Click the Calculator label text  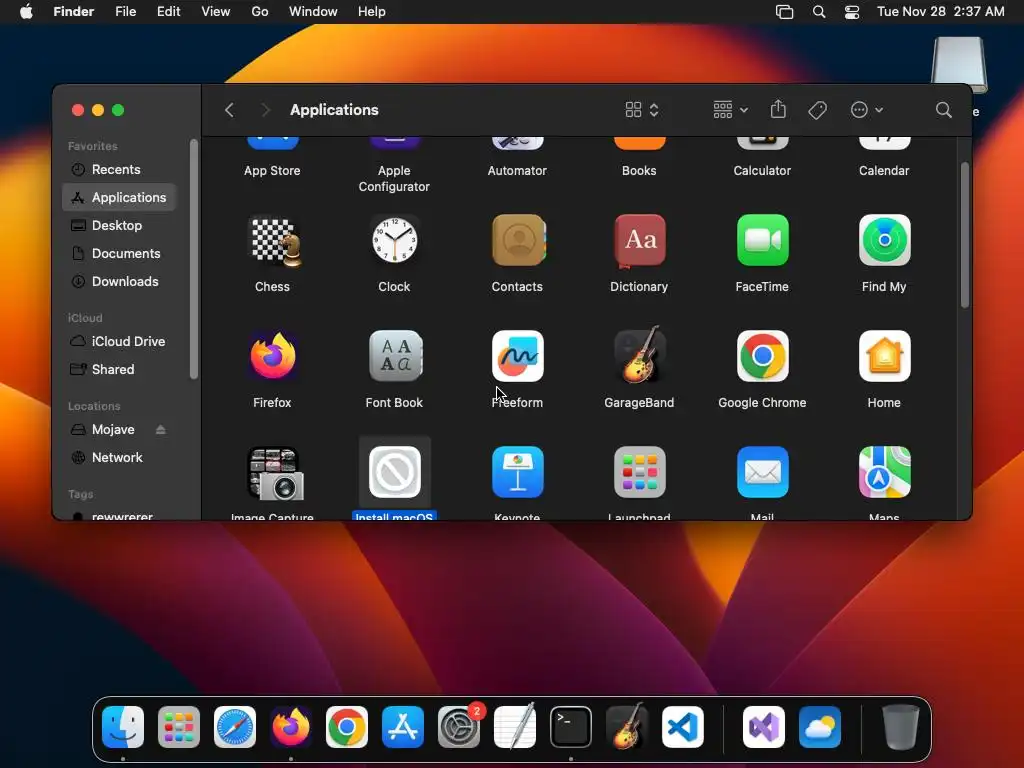tap(762, 170)
